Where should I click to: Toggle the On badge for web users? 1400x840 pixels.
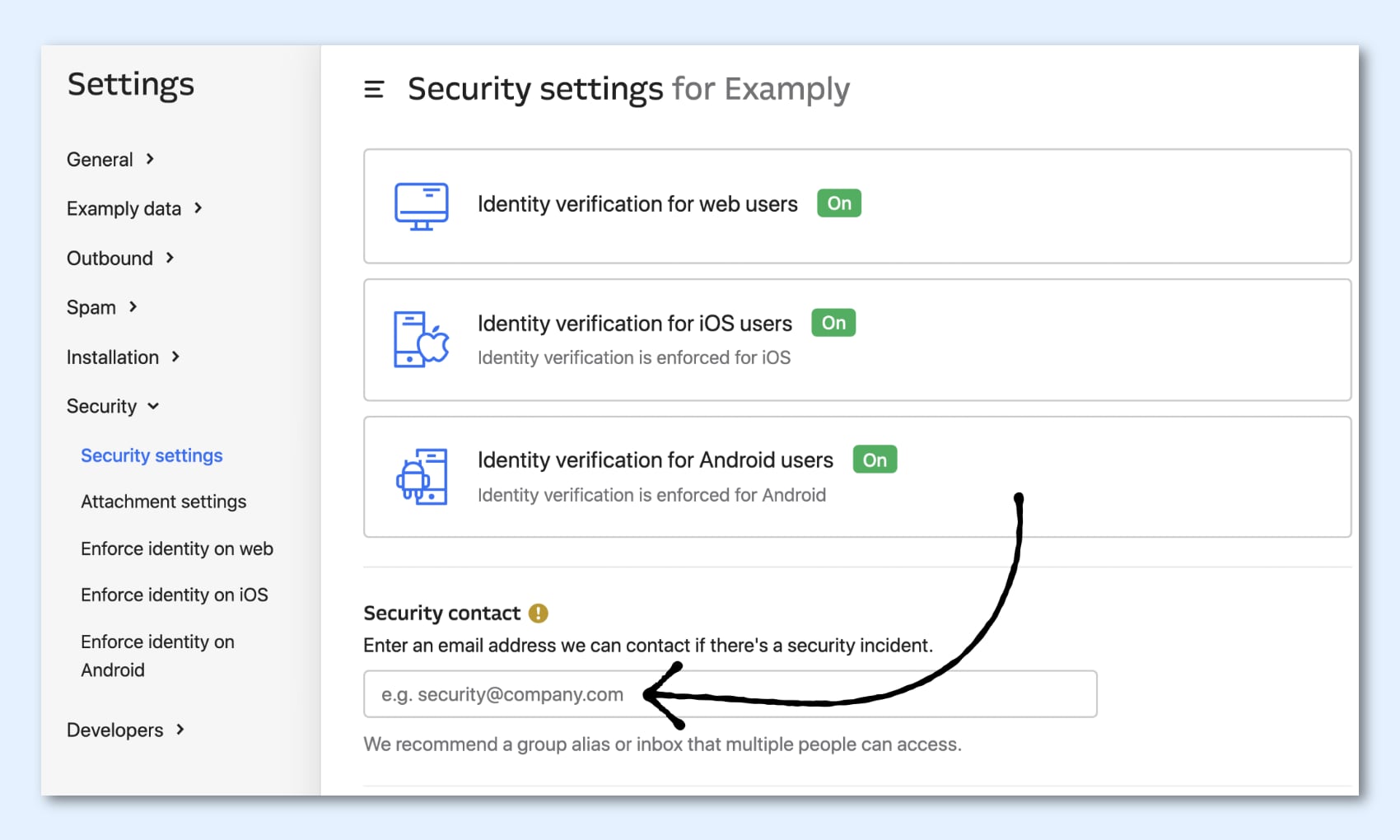[x=838, y=203]
